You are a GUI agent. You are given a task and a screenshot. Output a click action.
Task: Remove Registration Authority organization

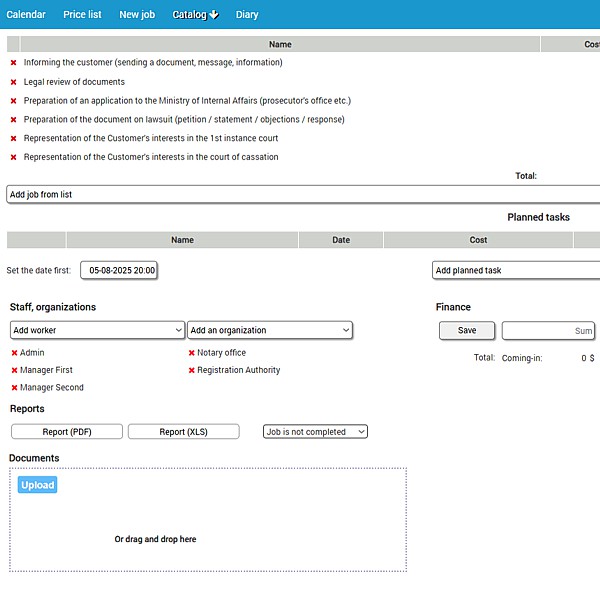[192, 371]
